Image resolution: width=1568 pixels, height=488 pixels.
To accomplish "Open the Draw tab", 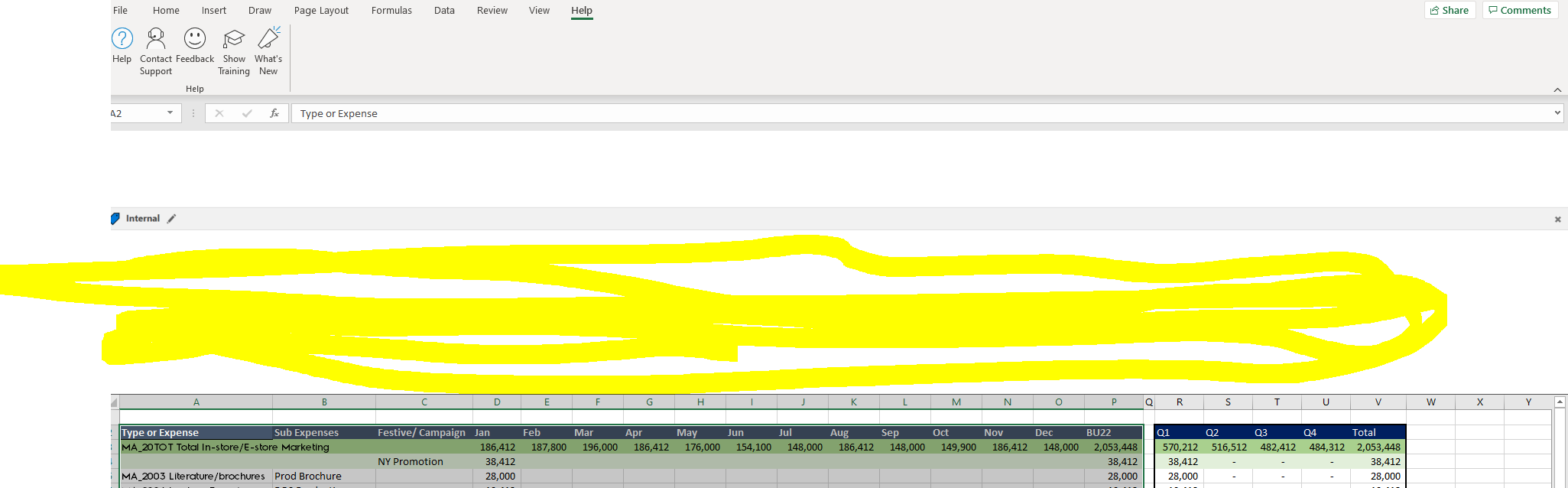I will [x=260, y=10].
